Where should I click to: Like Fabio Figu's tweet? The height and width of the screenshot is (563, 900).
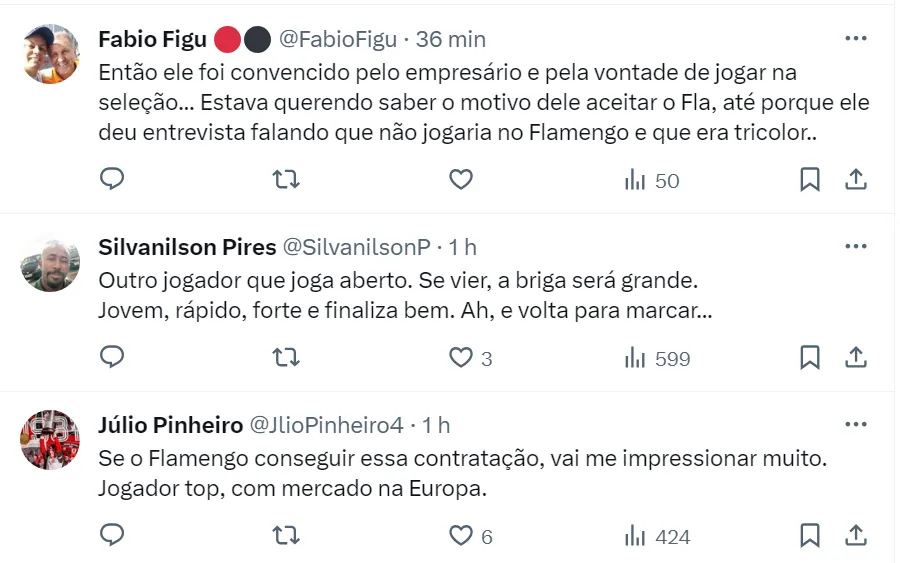pos(460,180)
